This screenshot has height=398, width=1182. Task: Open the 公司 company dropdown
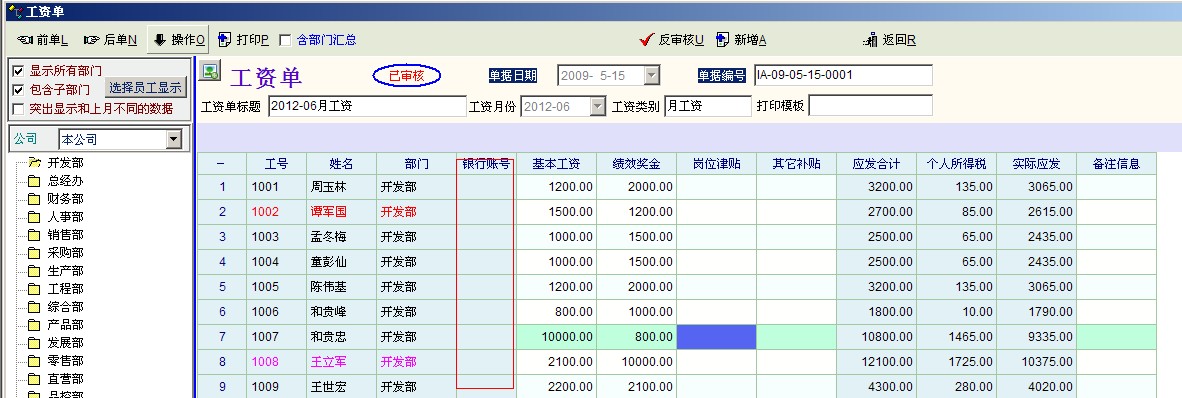[174, 139]
